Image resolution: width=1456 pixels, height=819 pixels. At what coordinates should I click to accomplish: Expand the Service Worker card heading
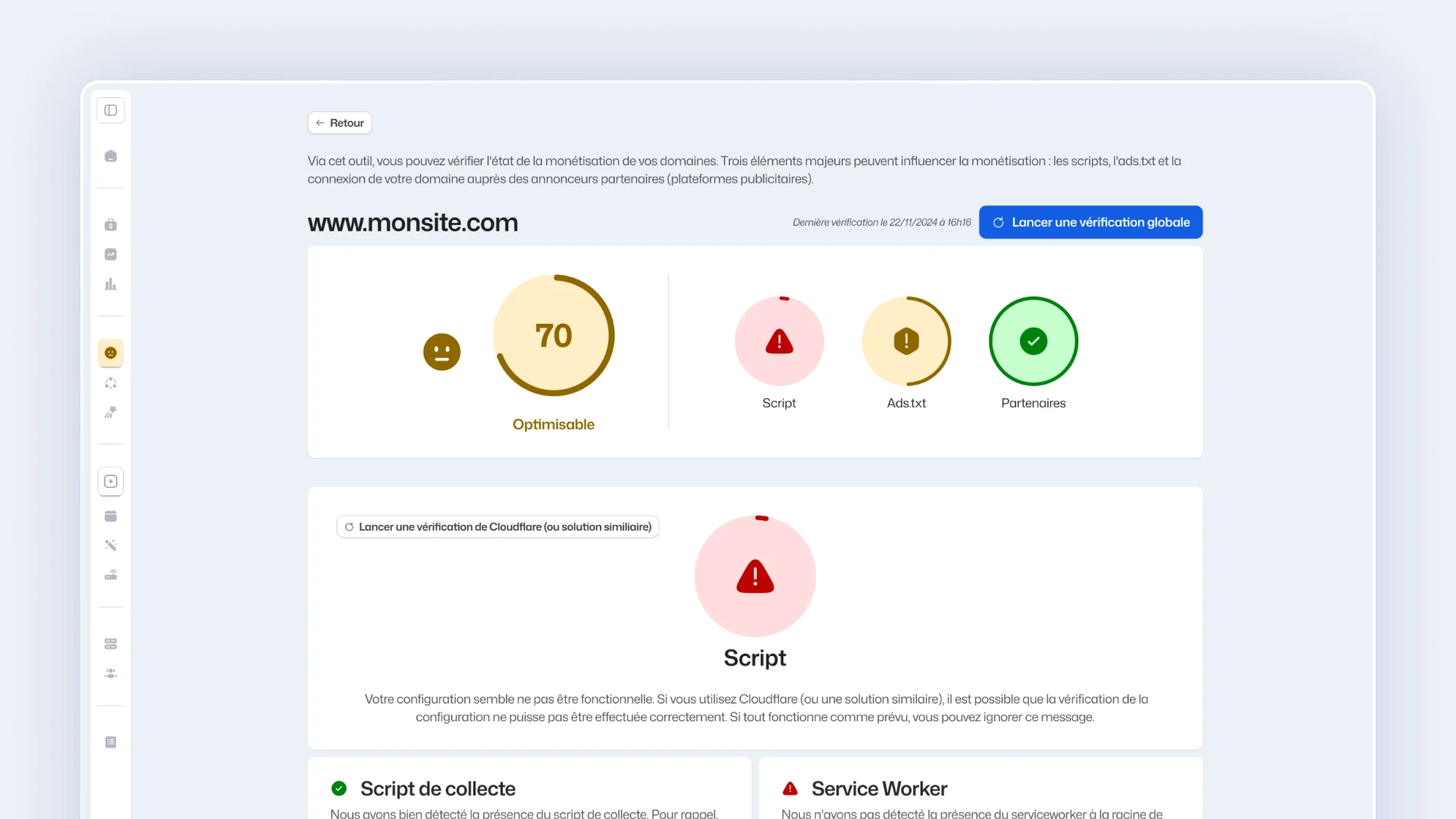click(x=879, y=789)
